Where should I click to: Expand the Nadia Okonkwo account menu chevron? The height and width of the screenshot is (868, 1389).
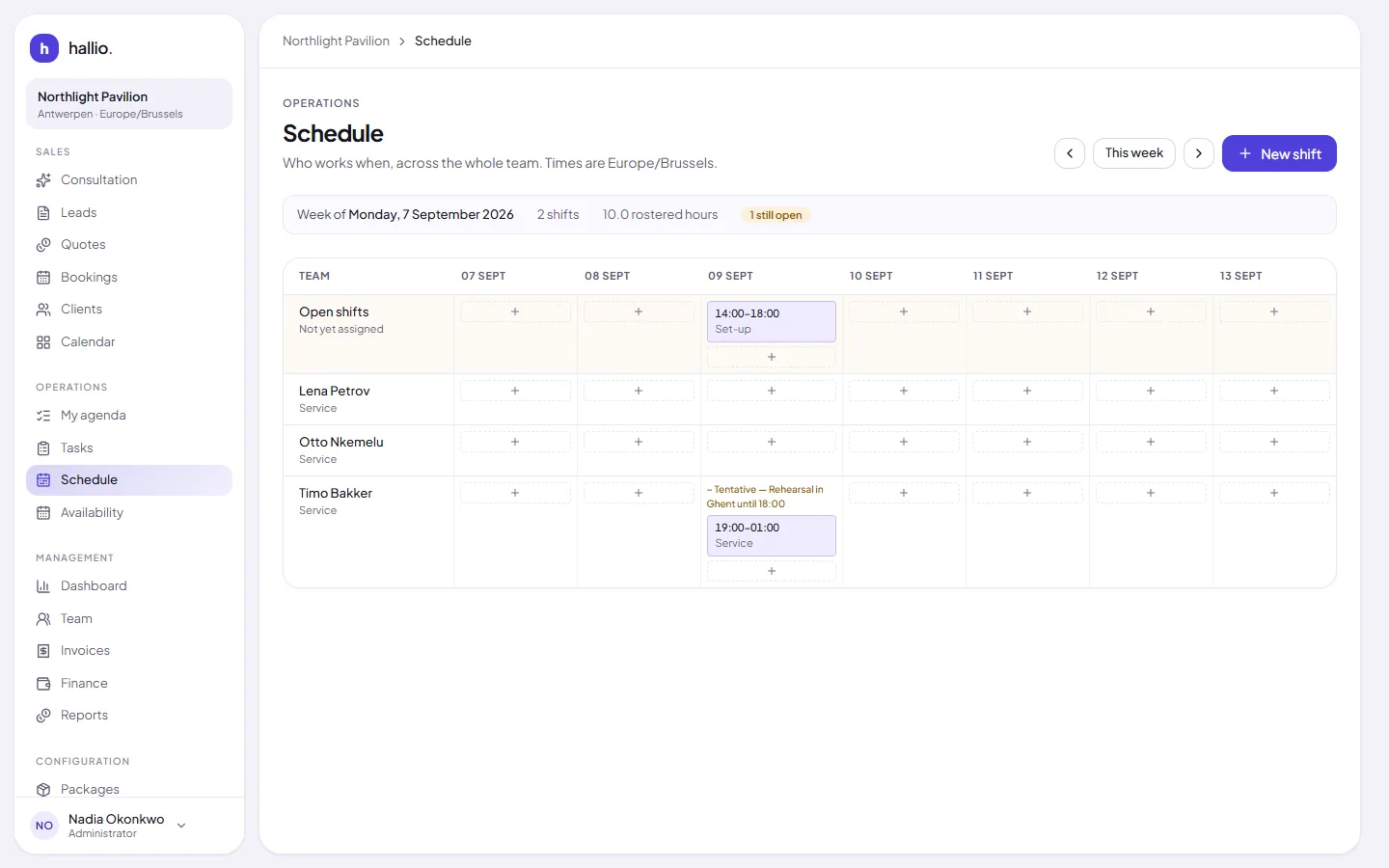coord(181,826)
